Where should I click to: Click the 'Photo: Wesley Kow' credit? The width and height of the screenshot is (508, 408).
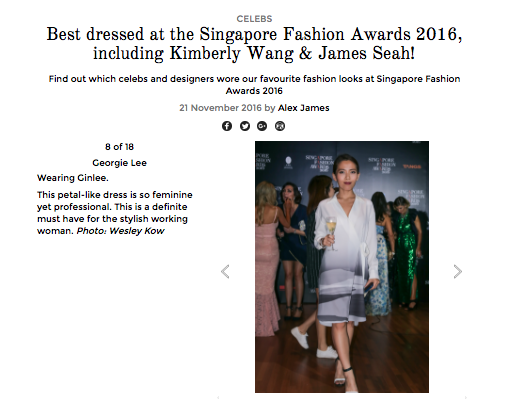coord(120,231)
